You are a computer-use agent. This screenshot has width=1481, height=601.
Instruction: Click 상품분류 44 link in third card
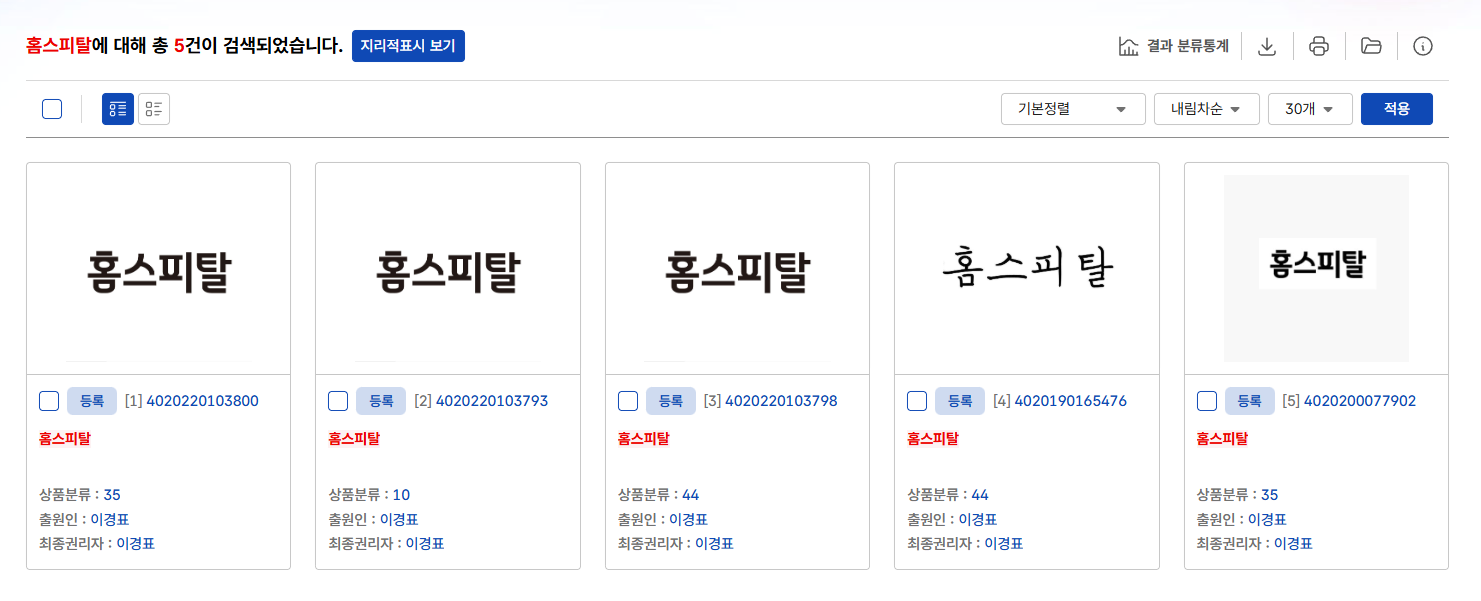click(690, 495)
